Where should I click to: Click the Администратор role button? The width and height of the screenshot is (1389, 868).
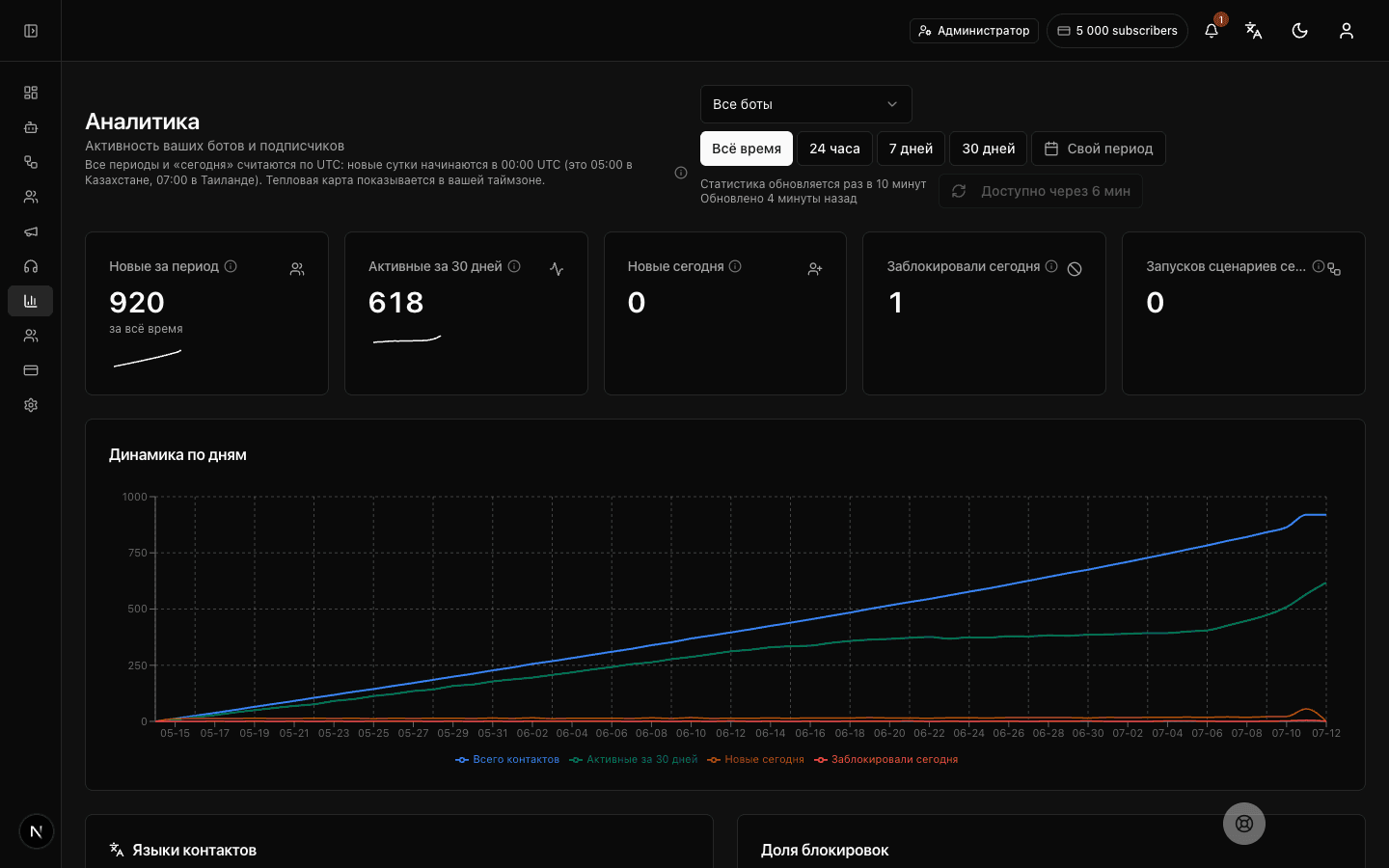click(x=974, y=31)
